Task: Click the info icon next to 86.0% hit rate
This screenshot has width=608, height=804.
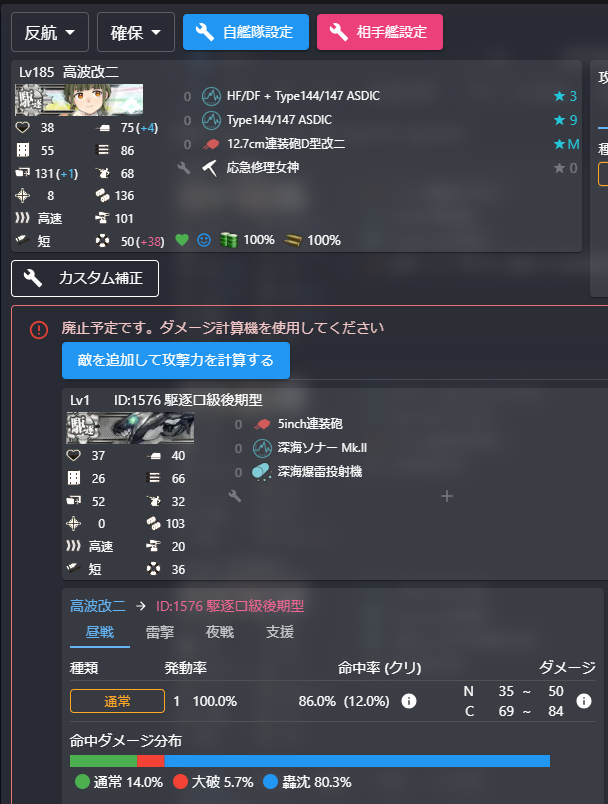Action: coord(409,701)
